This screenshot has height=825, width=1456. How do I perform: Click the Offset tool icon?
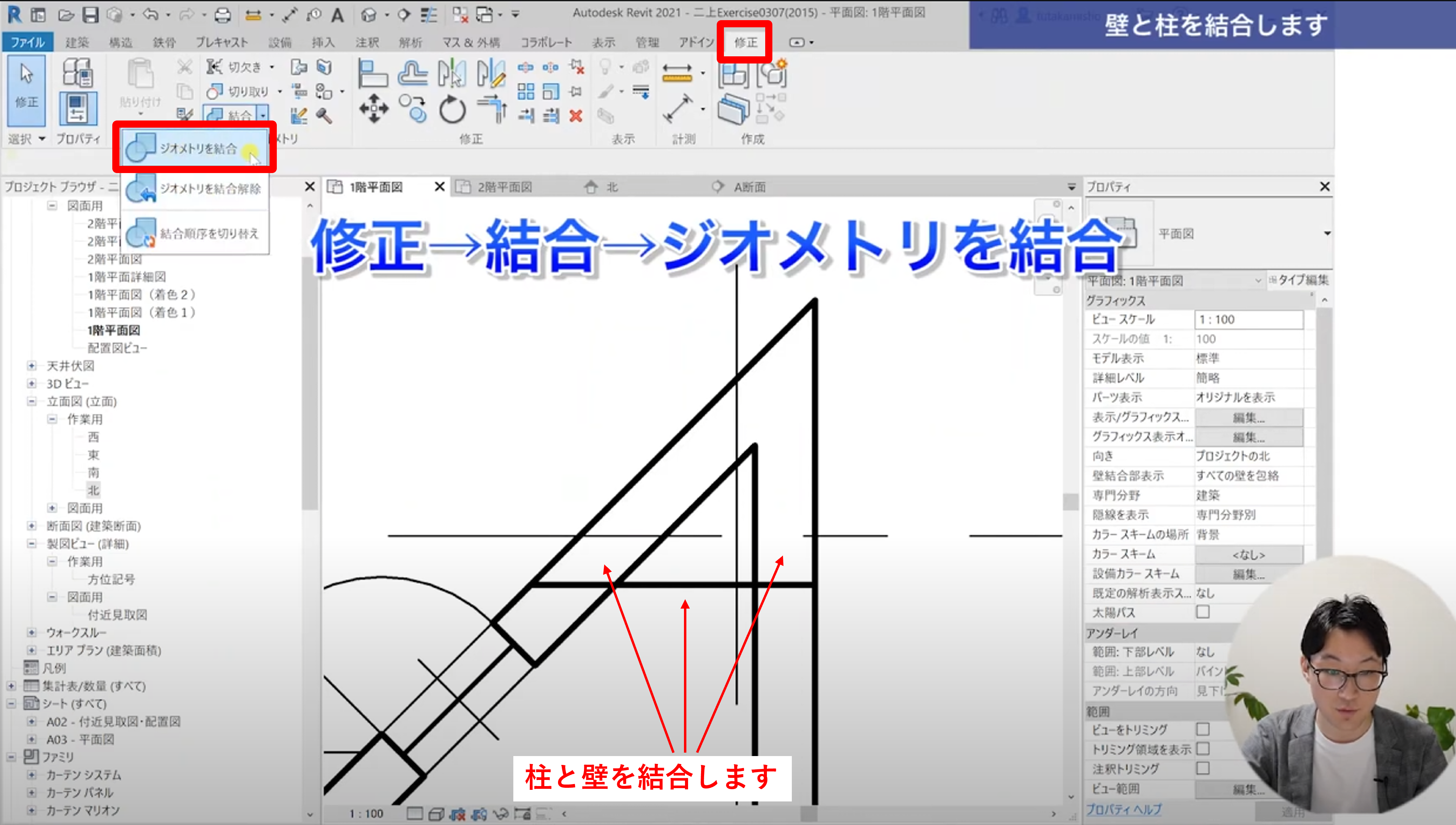click(x=412, y=74)
